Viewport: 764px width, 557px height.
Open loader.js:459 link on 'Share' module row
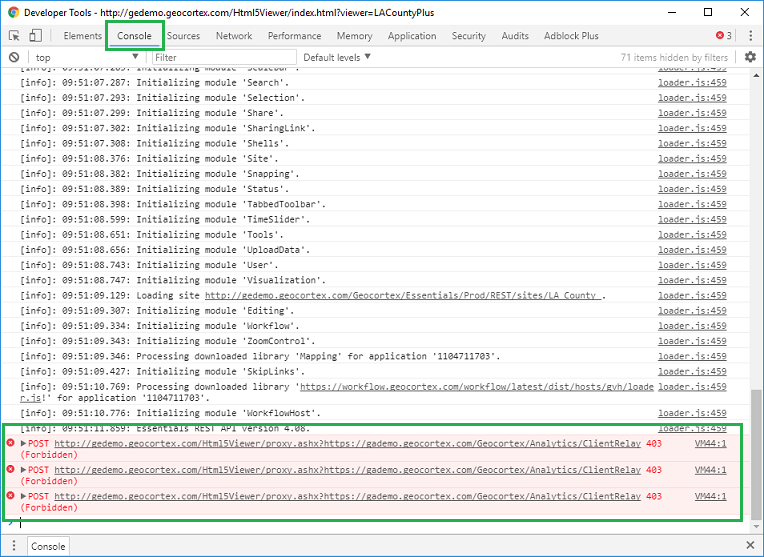pos(692,113)
